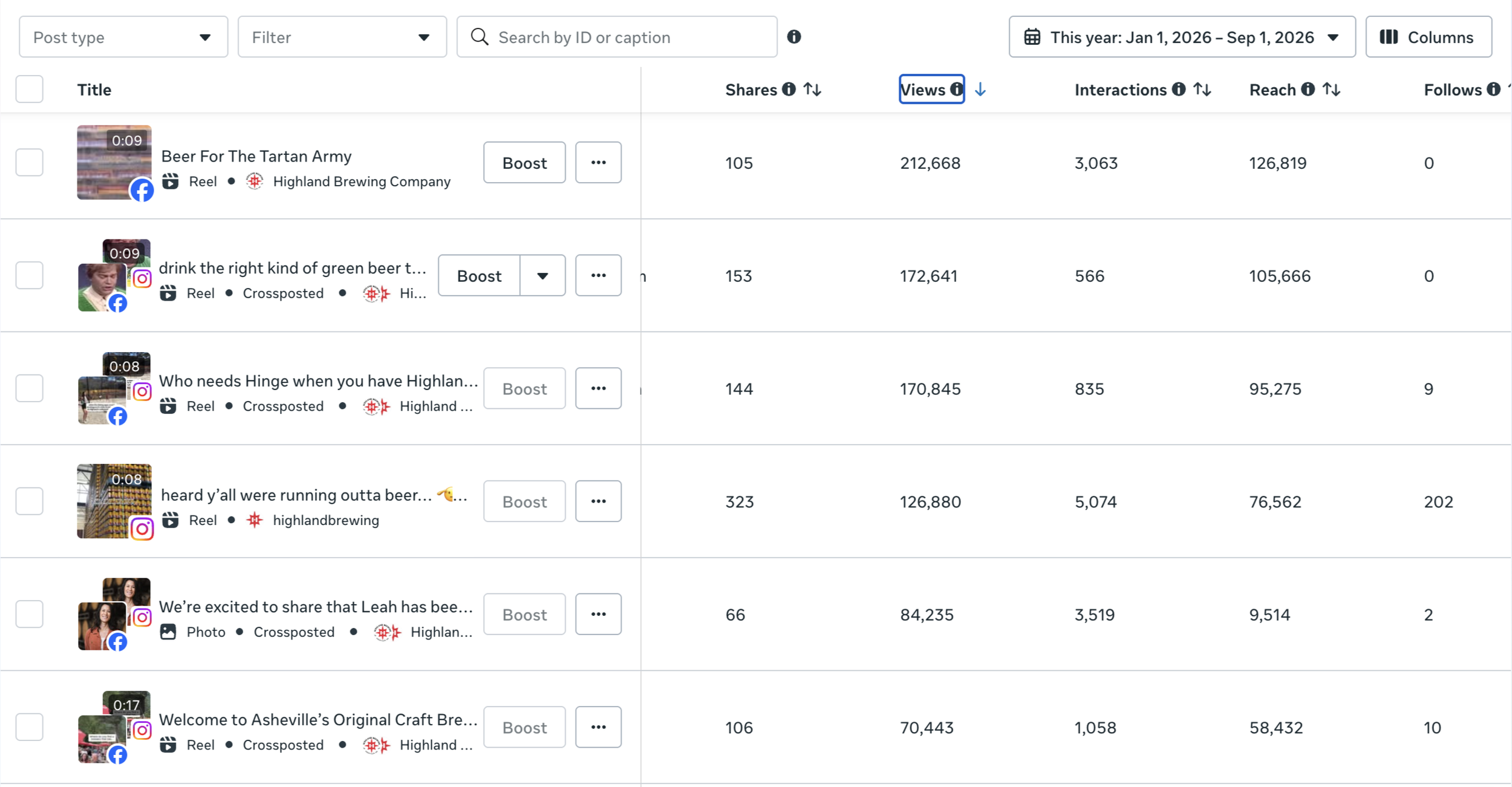Click the Views descending sort arrow
The width and height of the screenshot is (1512, 787).
pos(980,90)
